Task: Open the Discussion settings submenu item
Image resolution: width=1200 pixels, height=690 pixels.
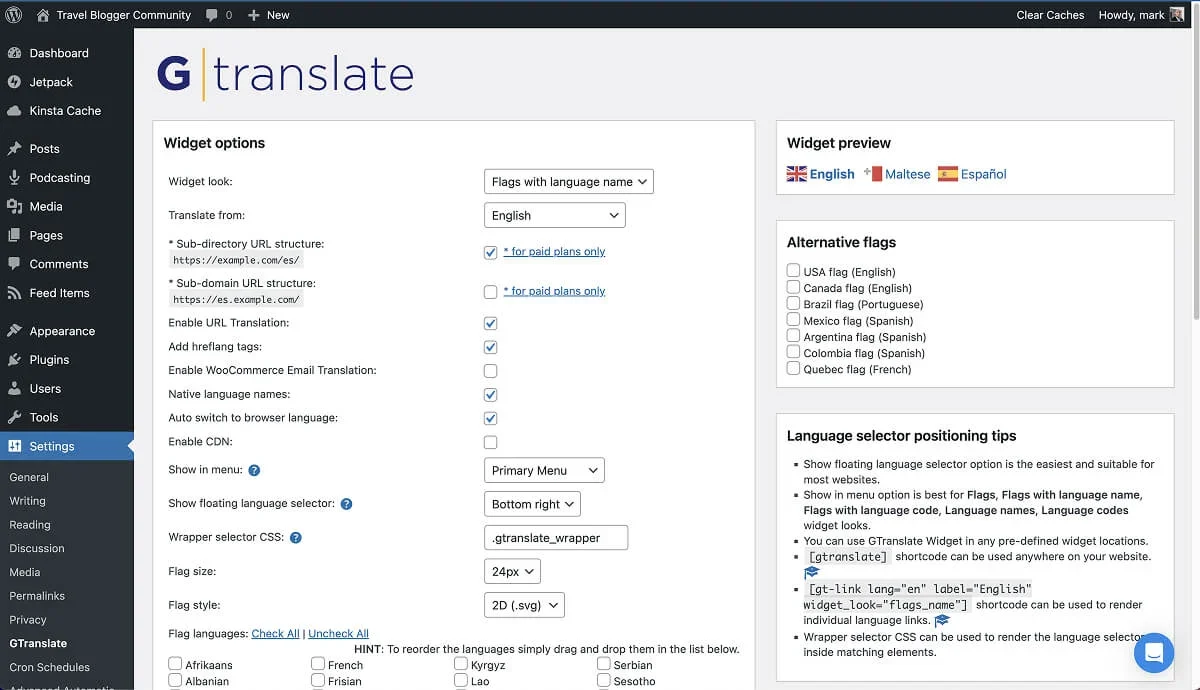Action: point(37,548)
